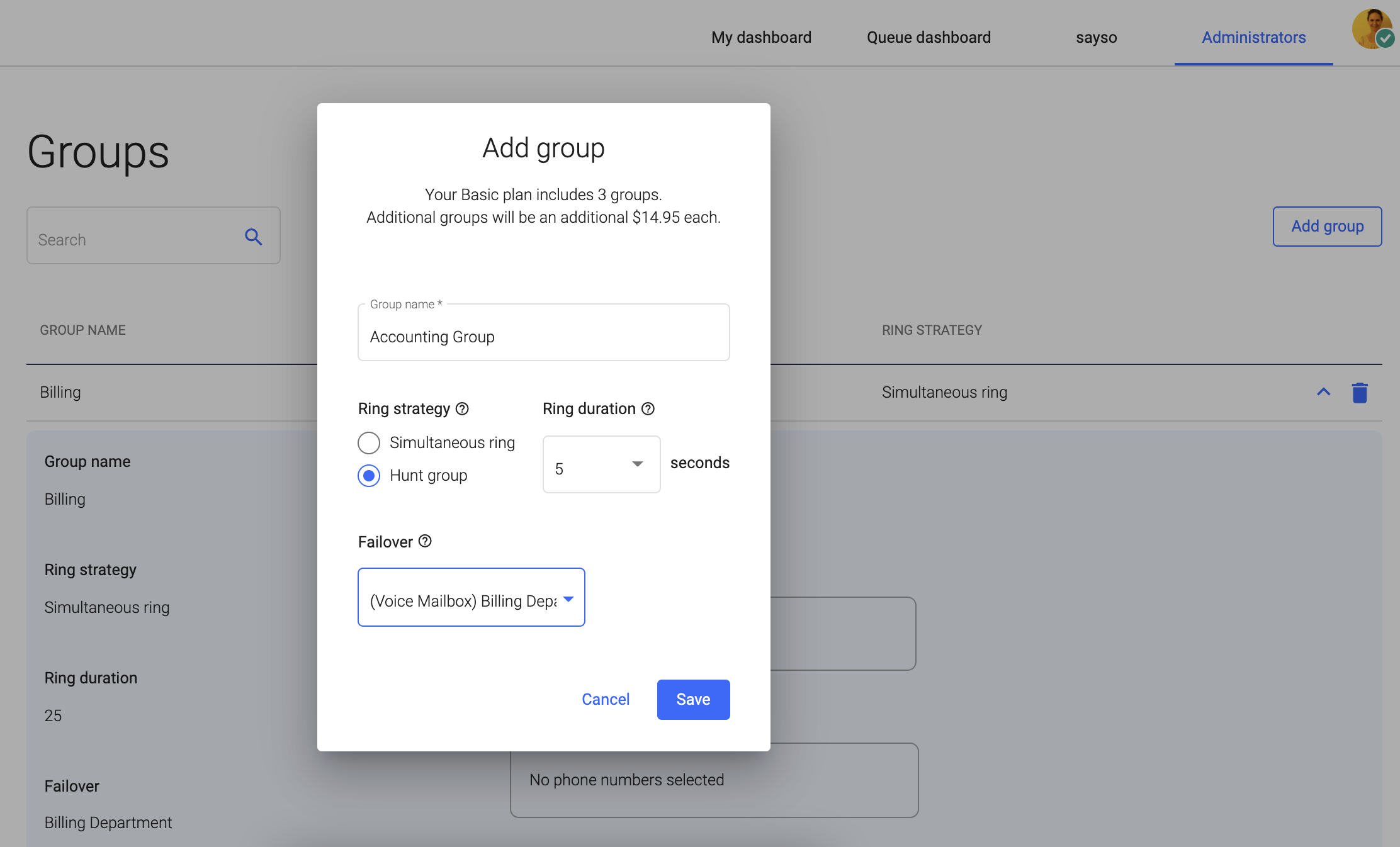
Task: Open the Failover help icon
Action: (x=426, y=541)
